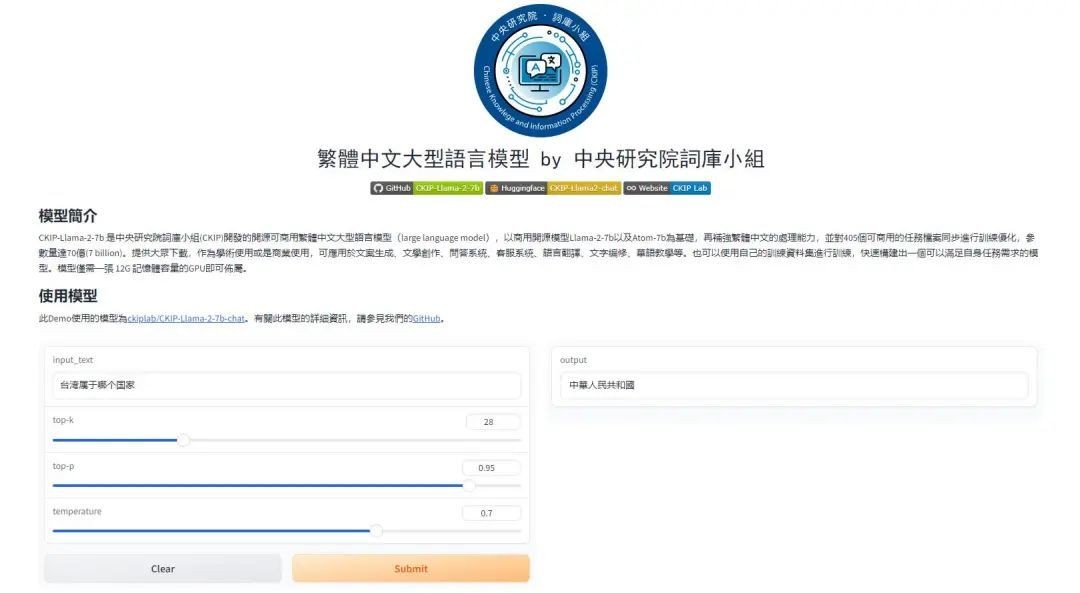Click the CKIP circular logo image
Screen dimensions: 1080x593
tap(540, 70)
